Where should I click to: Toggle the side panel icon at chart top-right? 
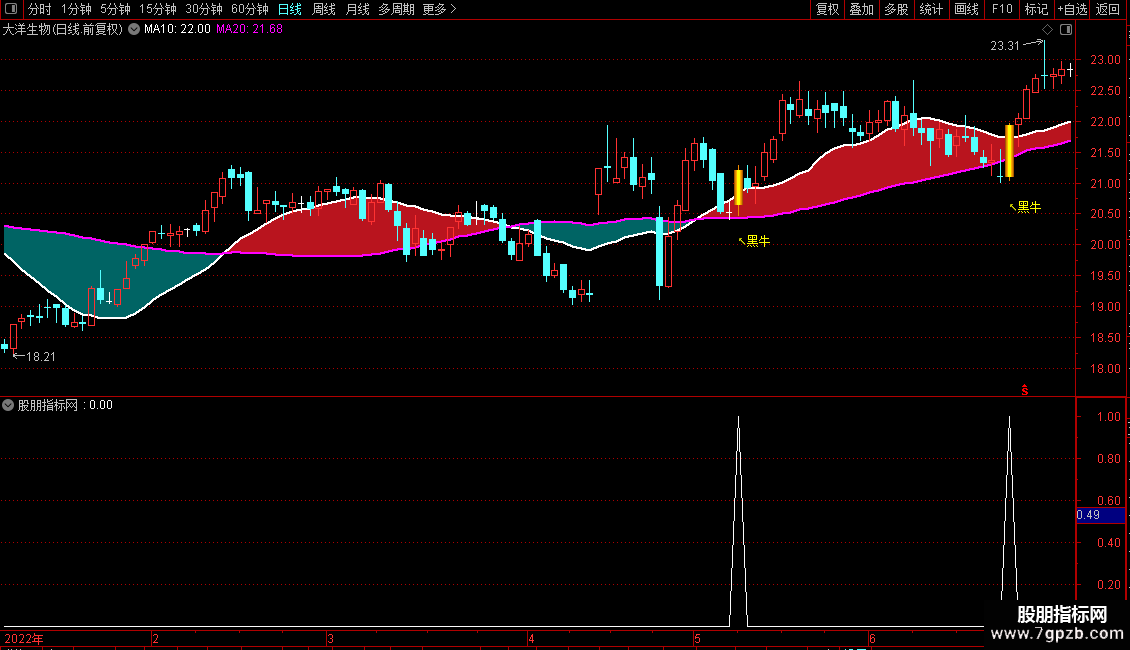click(1066, 30)
